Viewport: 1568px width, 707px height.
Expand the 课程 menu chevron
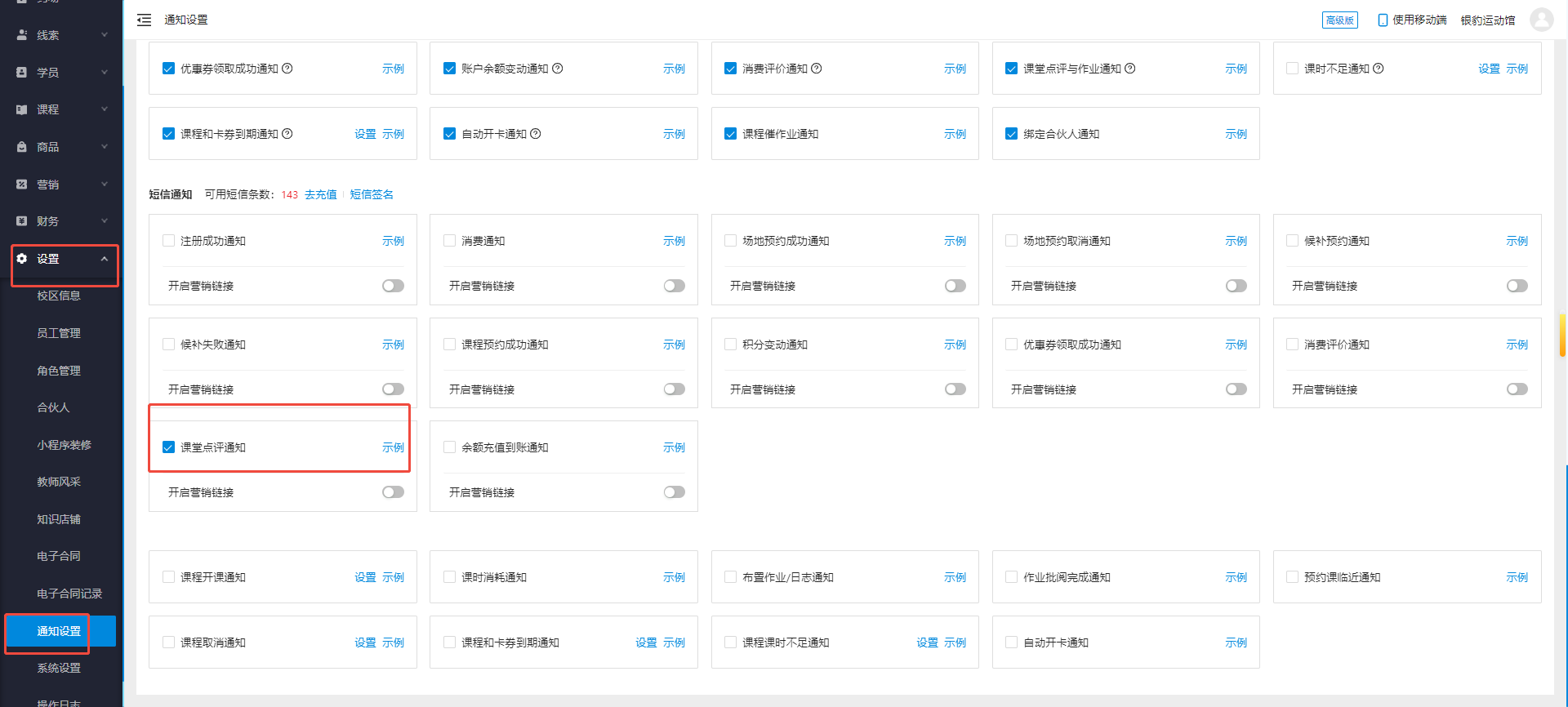click(x=105, y=109)
